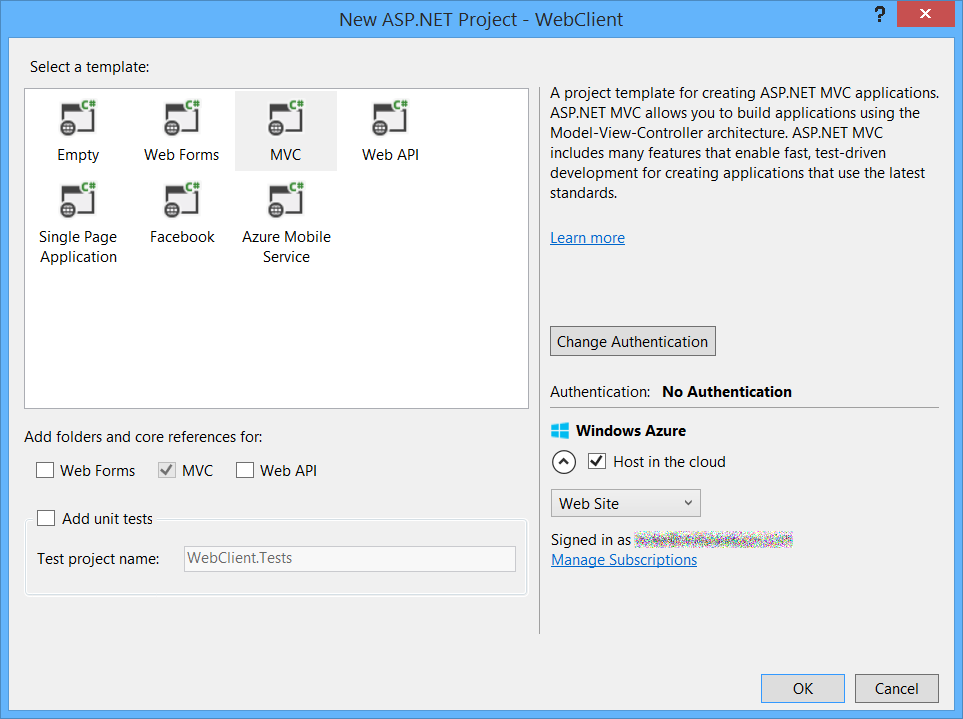This screenshot has height=719, width=963.
Task: Select the MVC template icon
Action: (x=286, y=120)
